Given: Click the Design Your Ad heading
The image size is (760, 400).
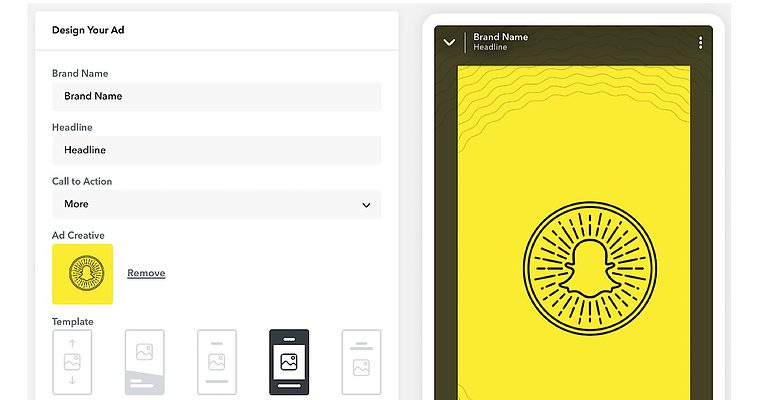Looking at the screenshot, I should click(88, 30).
